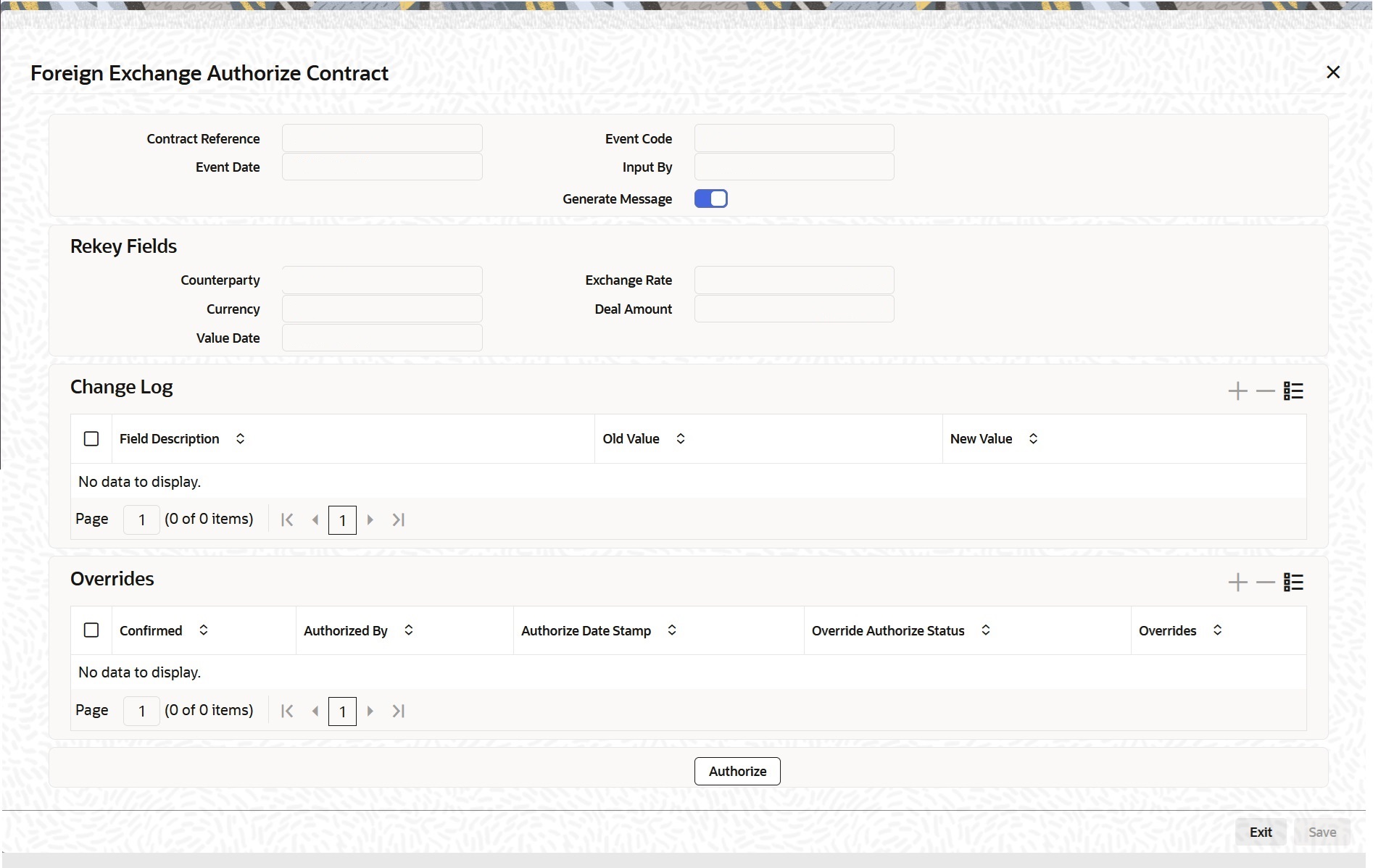
Task: Close the Authorize Contract dialog
Action: (1332, 72)
